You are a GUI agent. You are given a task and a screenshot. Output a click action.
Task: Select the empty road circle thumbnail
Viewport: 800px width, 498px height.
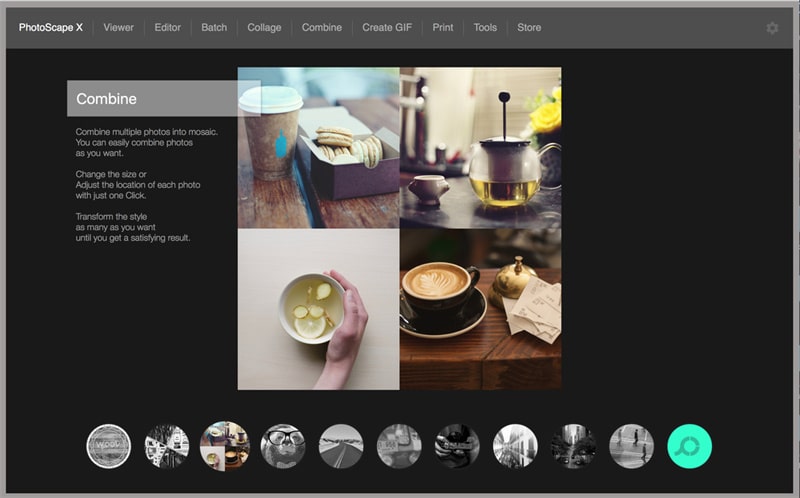(341, 446)
